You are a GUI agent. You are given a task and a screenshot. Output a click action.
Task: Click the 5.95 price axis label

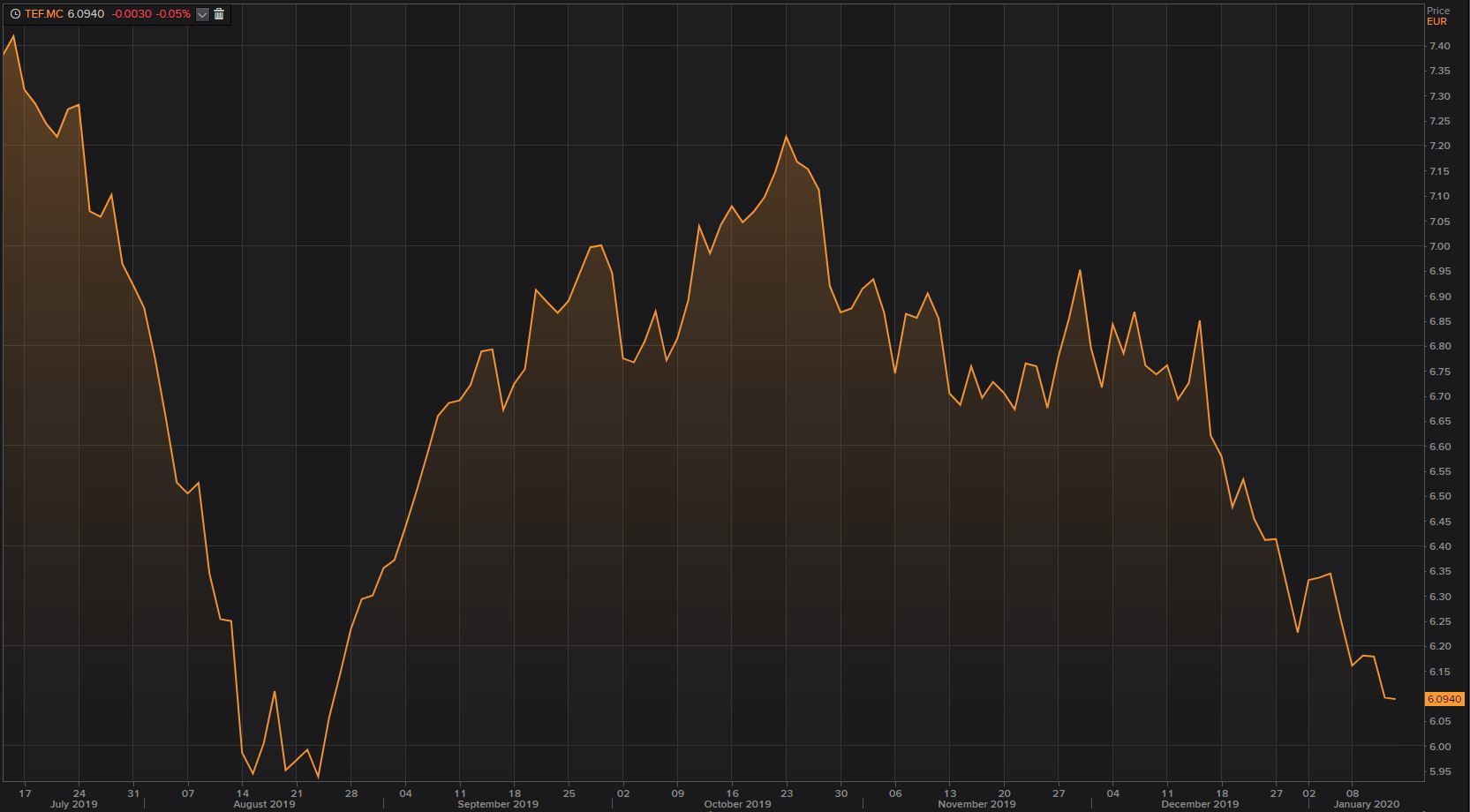1439,771
